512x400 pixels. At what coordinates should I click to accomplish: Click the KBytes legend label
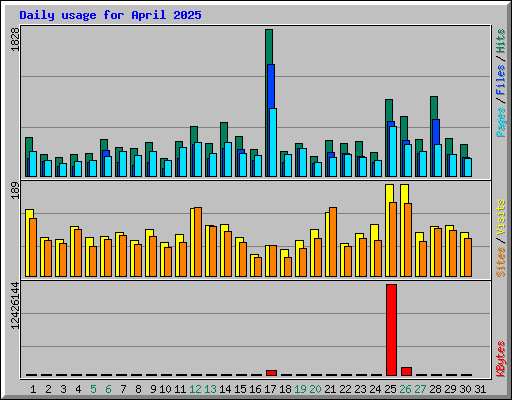pyautogui.click(x=501, y=359)
